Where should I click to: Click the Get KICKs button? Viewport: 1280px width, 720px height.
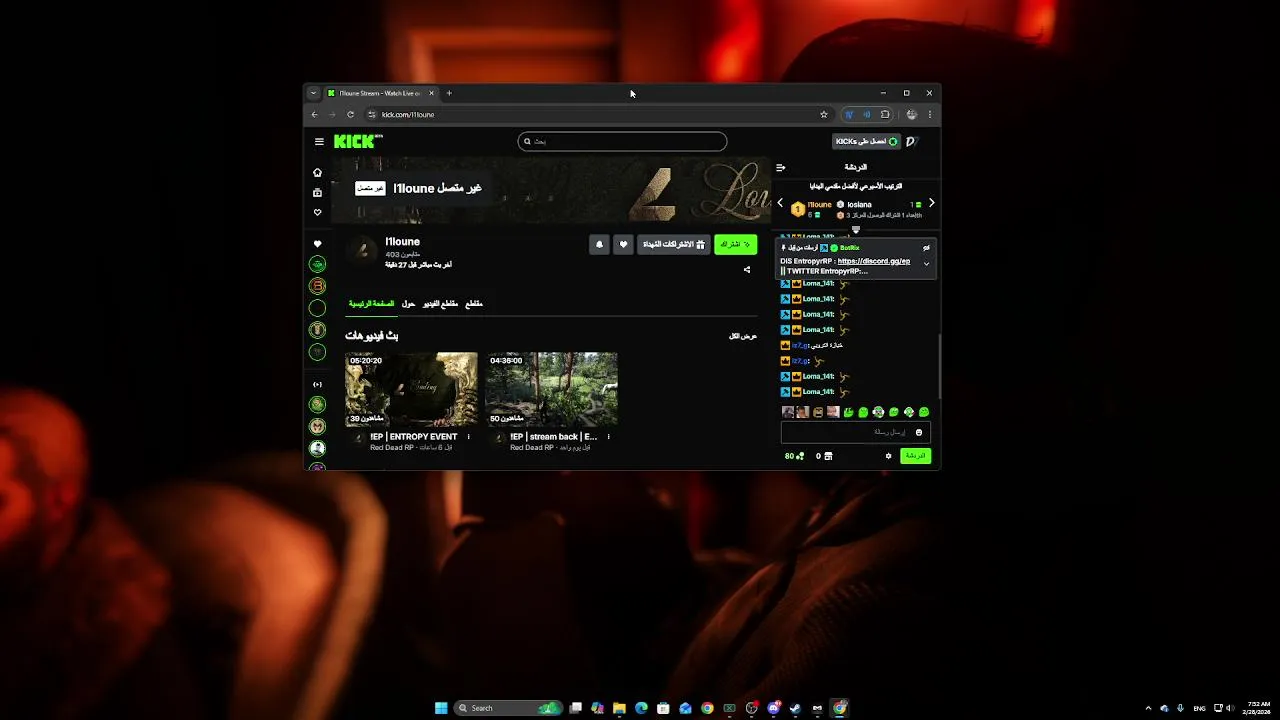pyautogui.click(x=866, y=142)
